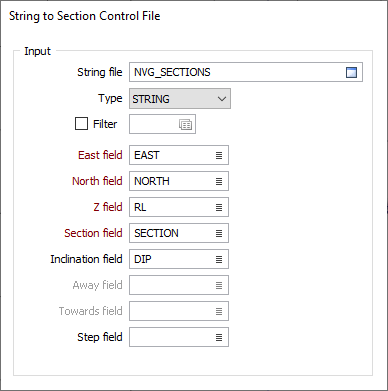This screenshot has height=391, width=388.
Task: Click the Filter number input box
Action: click(x=162, y=124)
